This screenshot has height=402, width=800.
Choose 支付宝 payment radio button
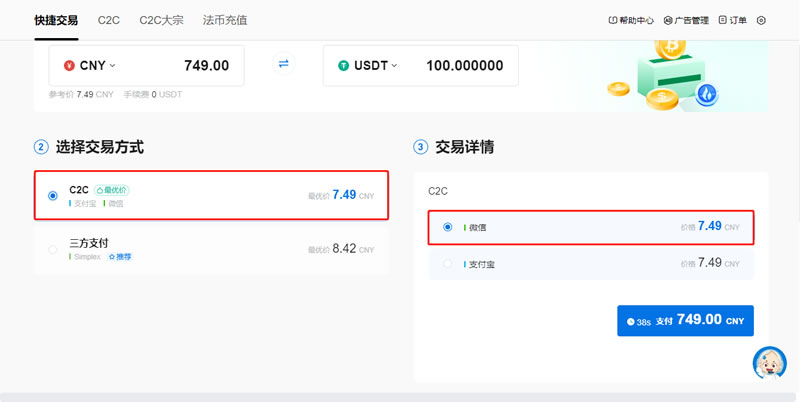tap(447, 263)
